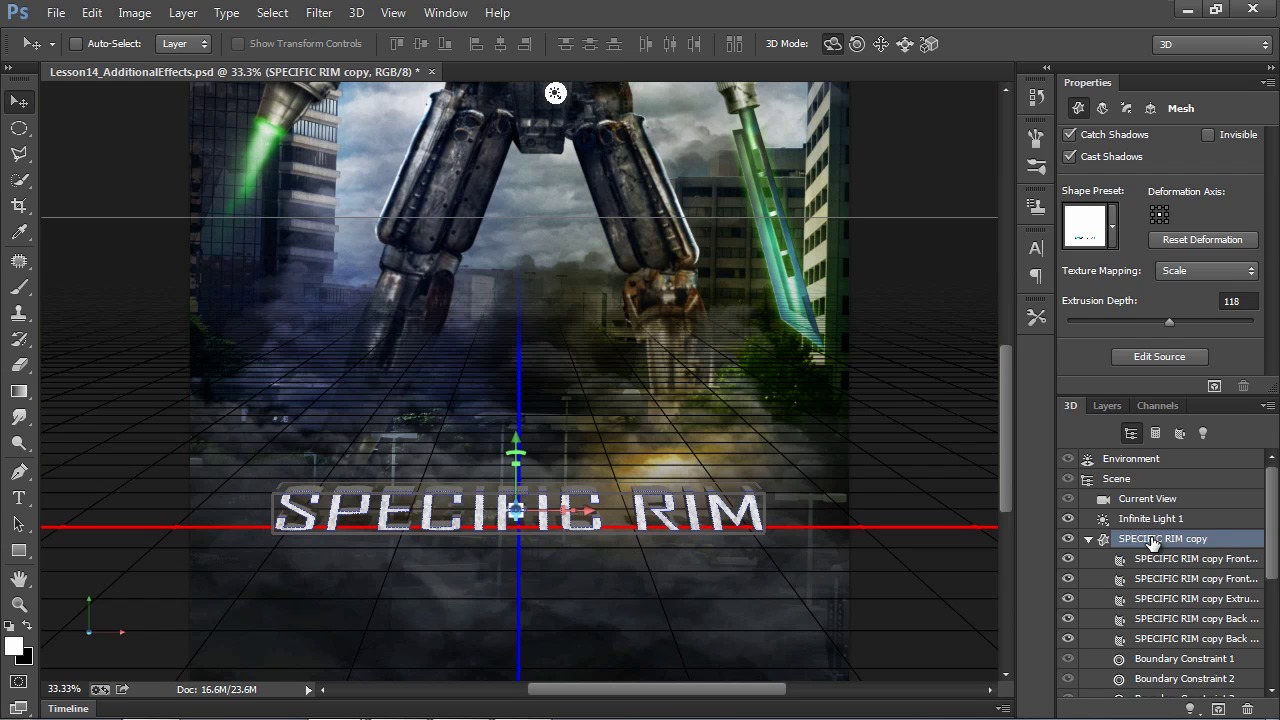Hide the Infinite Light 1 item
The width and height of the screenshot is (1280, 720).
pos(1068,519)
